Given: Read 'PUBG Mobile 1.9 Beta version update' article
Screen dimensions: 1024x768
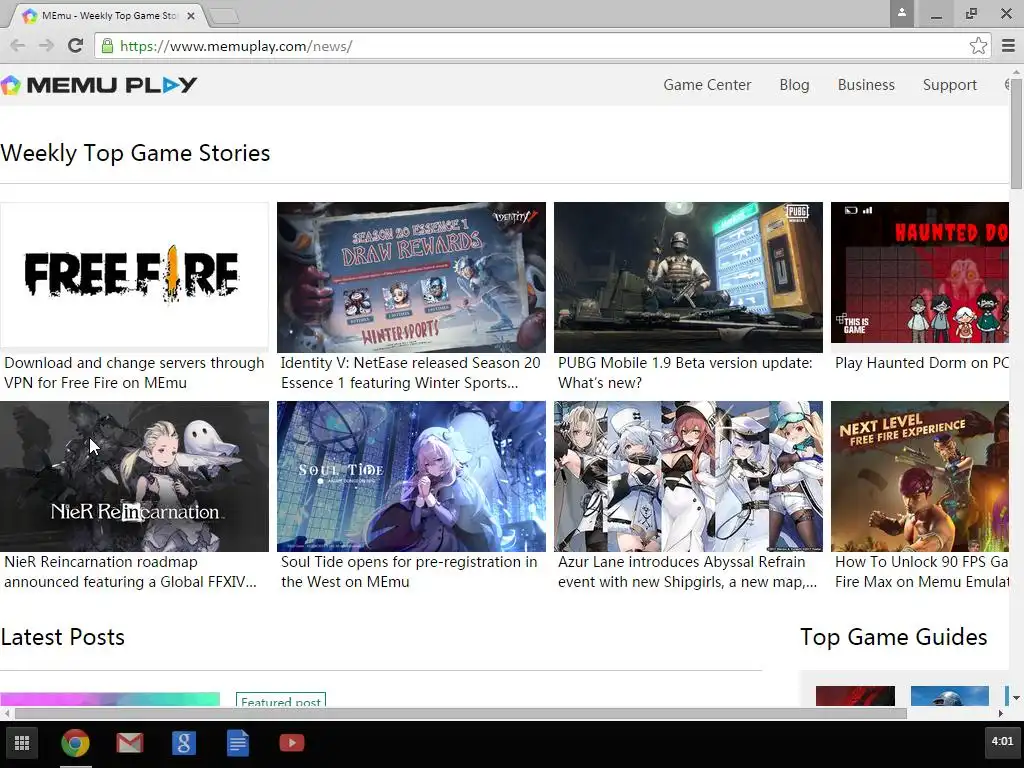Looking at the screenshot, I should (x=685, y=373).
